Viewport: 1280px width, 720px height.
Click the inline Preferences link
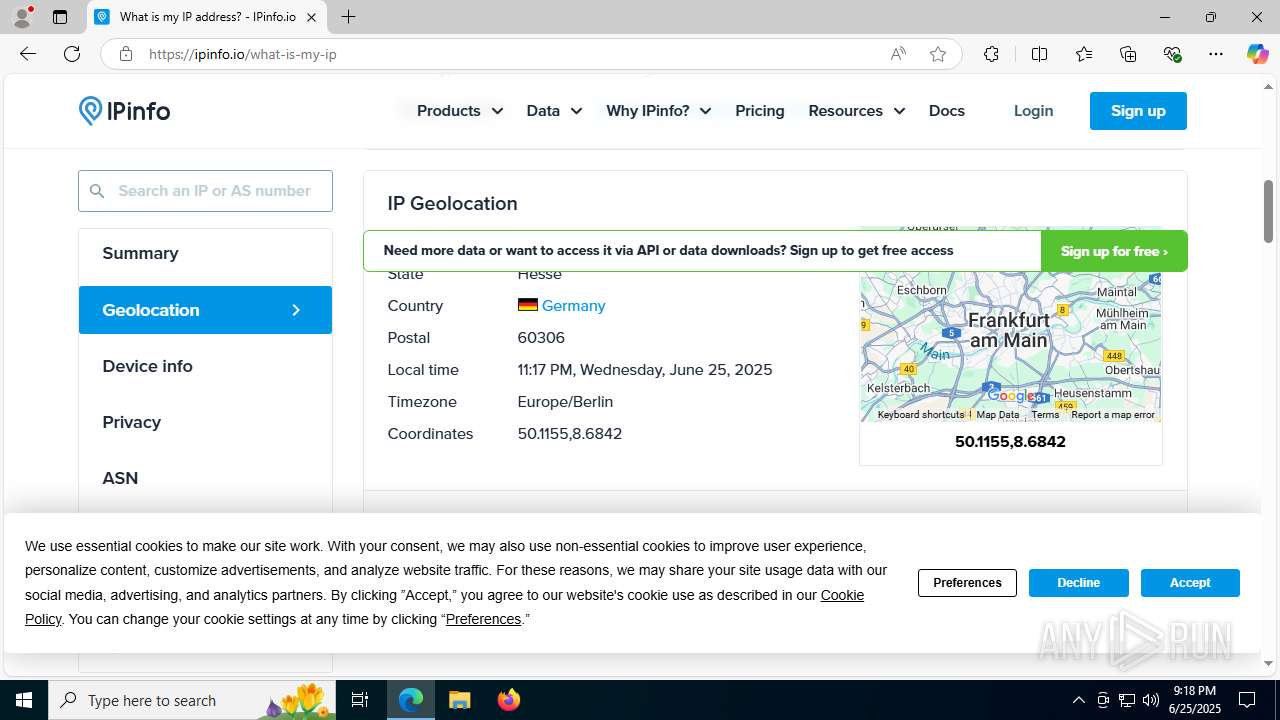click(483, 619)
